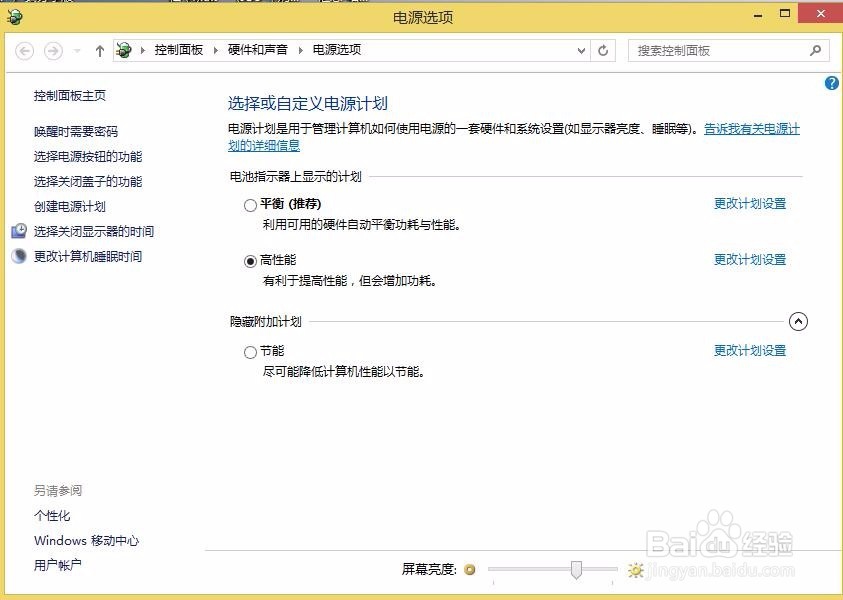Click the 另请参阅 label
843x600 pixels.
[x=58, y=490]
